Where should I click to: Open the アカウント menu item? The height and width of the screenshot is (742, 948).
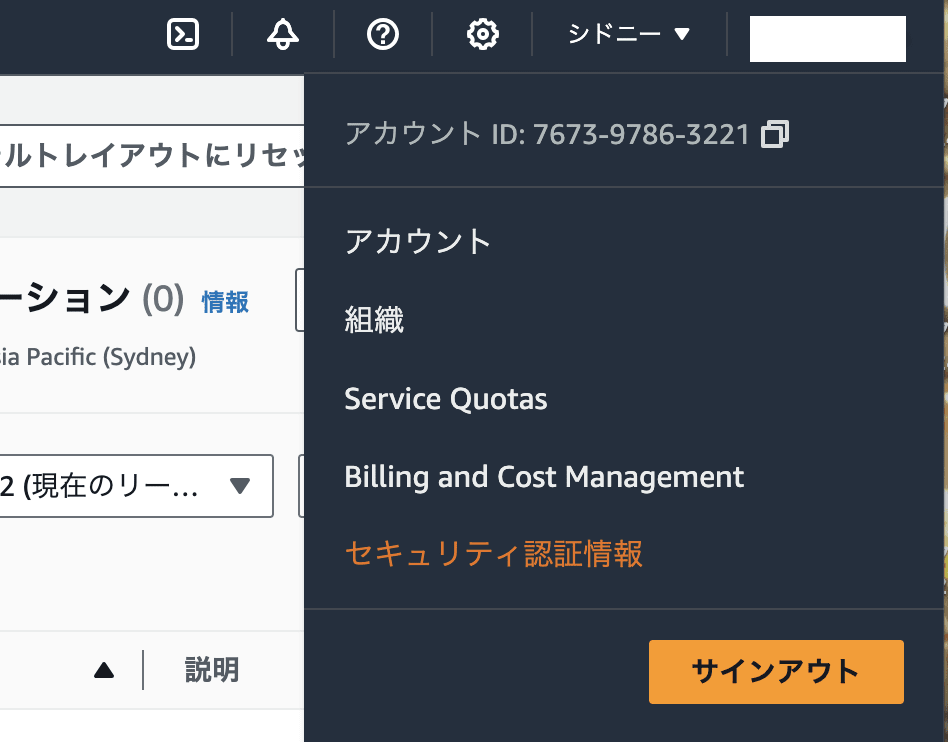click(x=417, y=241)
